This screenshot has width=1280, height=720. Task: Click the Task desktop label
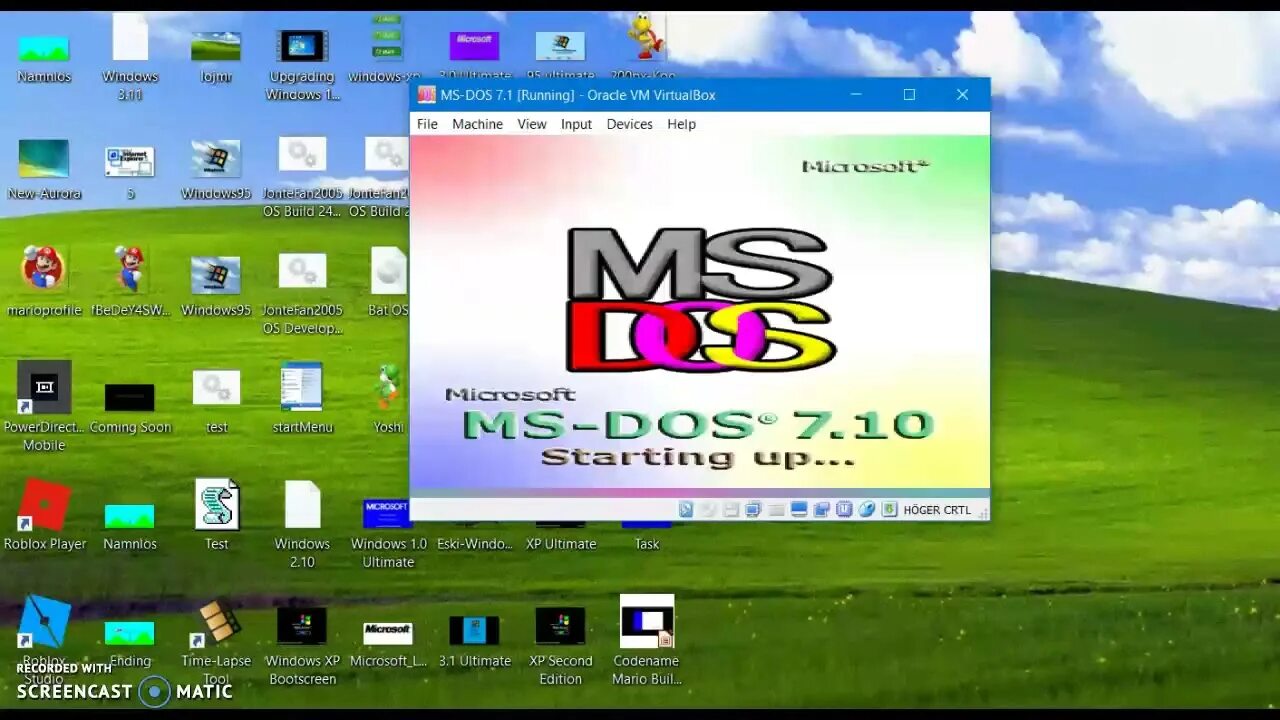(647, 544)
